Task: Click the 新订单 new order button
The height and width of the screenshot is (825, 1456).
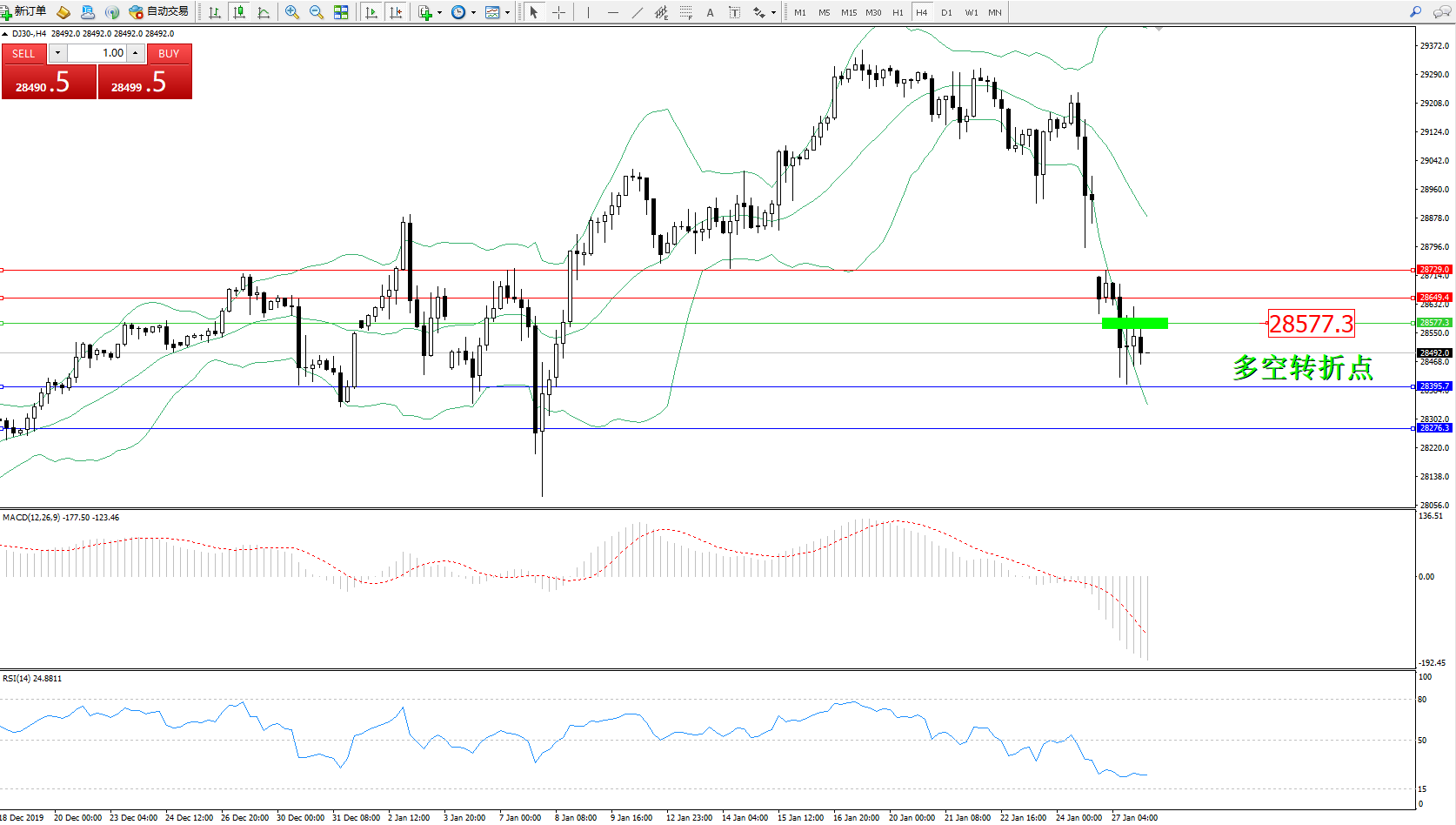Action: pyautogui.click(x=23, y=12)
